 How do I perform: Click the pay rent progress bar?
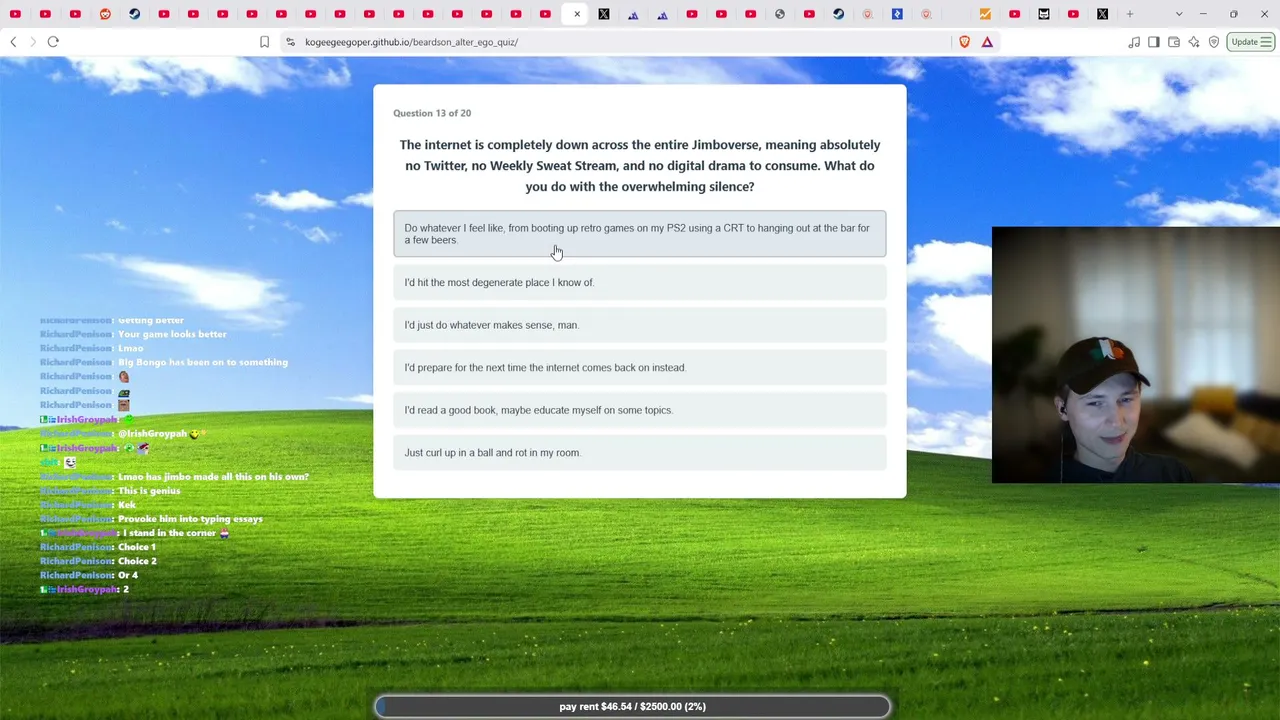point(633,707)
